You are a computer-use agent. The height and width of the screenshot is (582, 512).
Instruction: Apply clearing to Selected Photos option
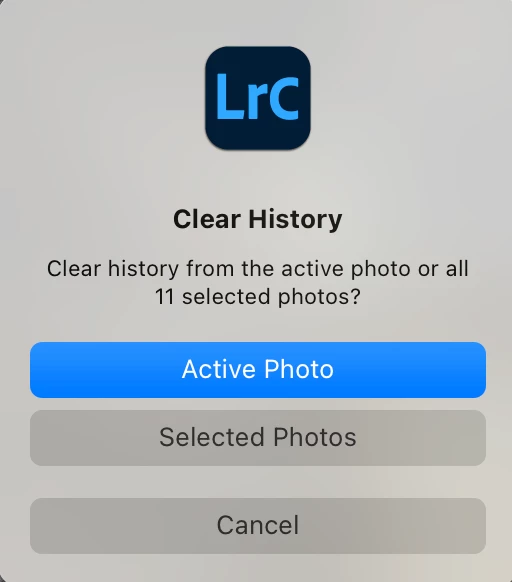point(258,438)
